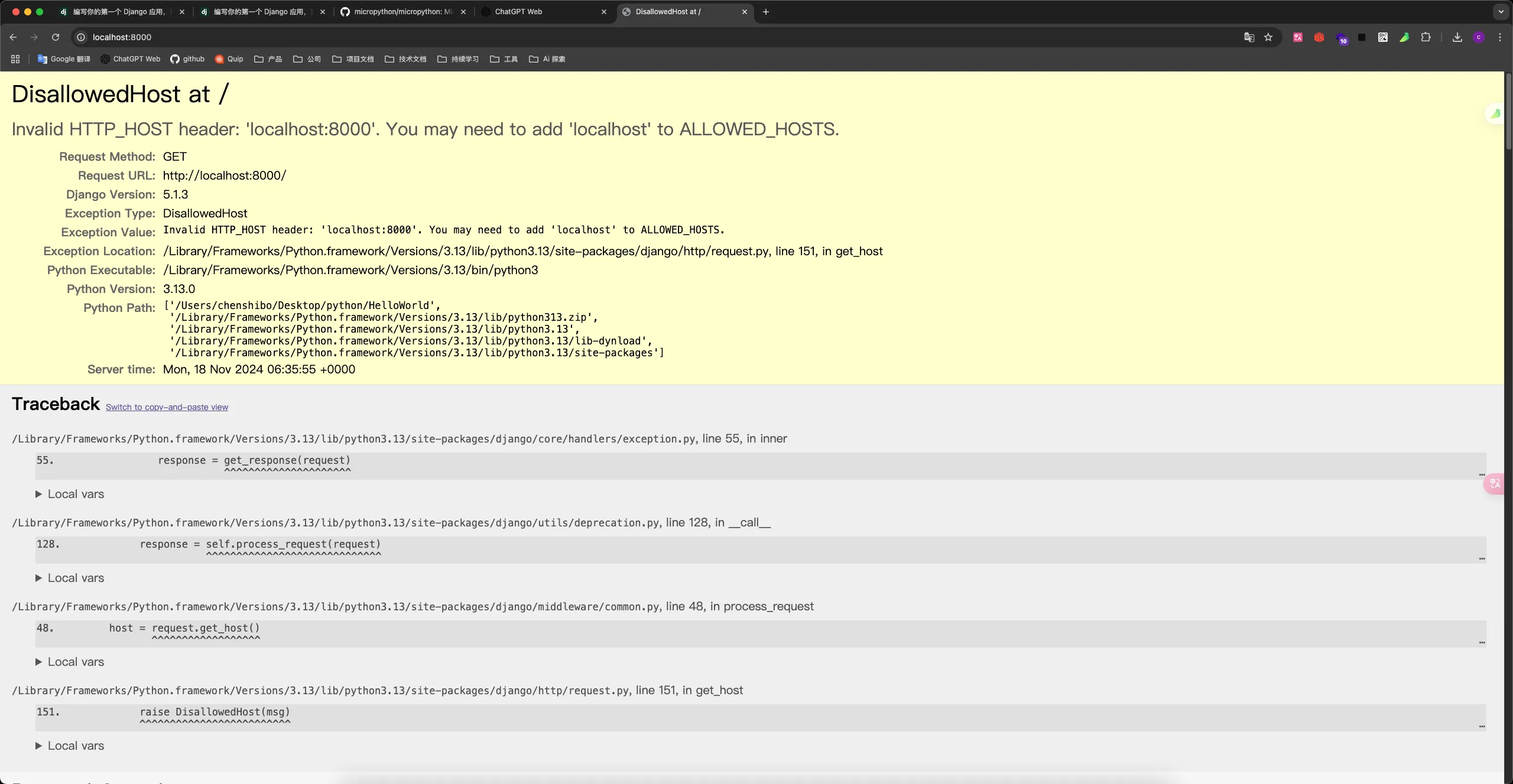
Task: Open the apps grid in bookmarks bar
Action: [15, 59]
